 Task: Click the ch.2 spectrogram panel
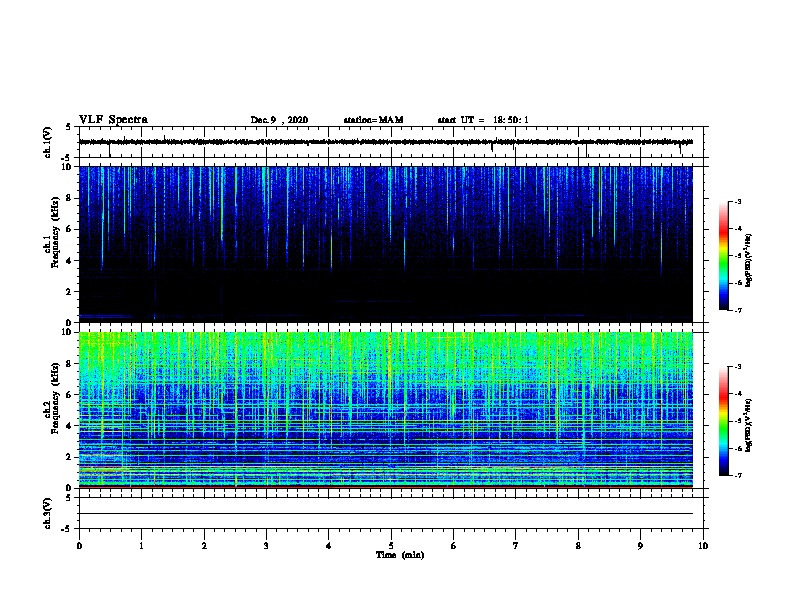[x=386, y=410]
